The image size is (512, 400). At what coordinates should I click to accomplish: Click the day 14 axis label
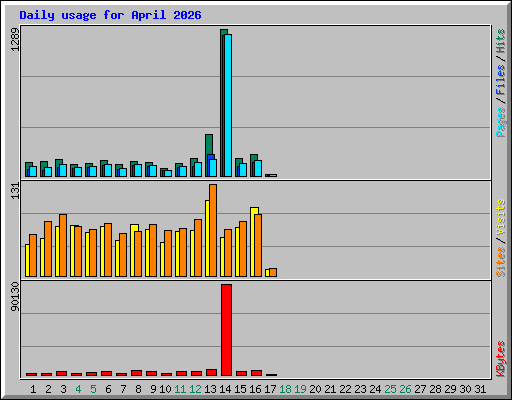(x=225, y=389)
